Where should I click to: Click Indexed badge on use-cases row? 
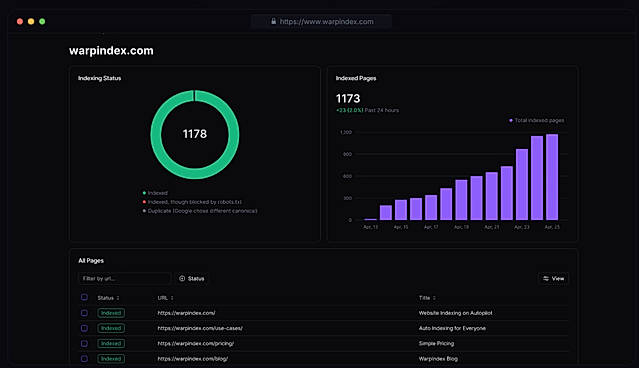click(111, 328)
